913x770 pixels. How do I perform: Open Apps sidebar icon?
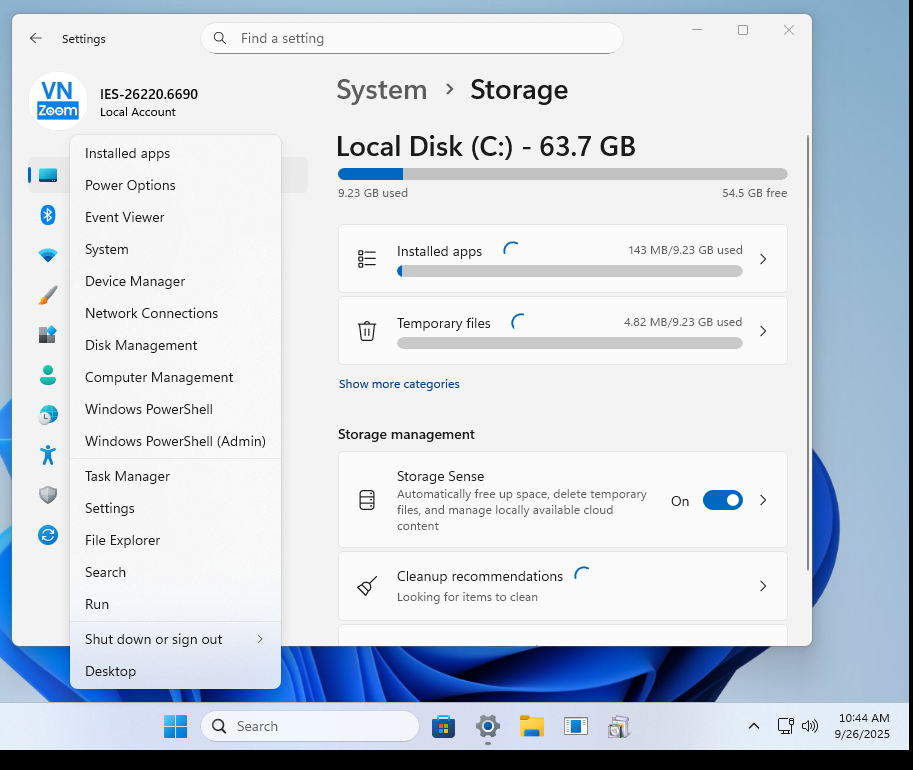48,334
